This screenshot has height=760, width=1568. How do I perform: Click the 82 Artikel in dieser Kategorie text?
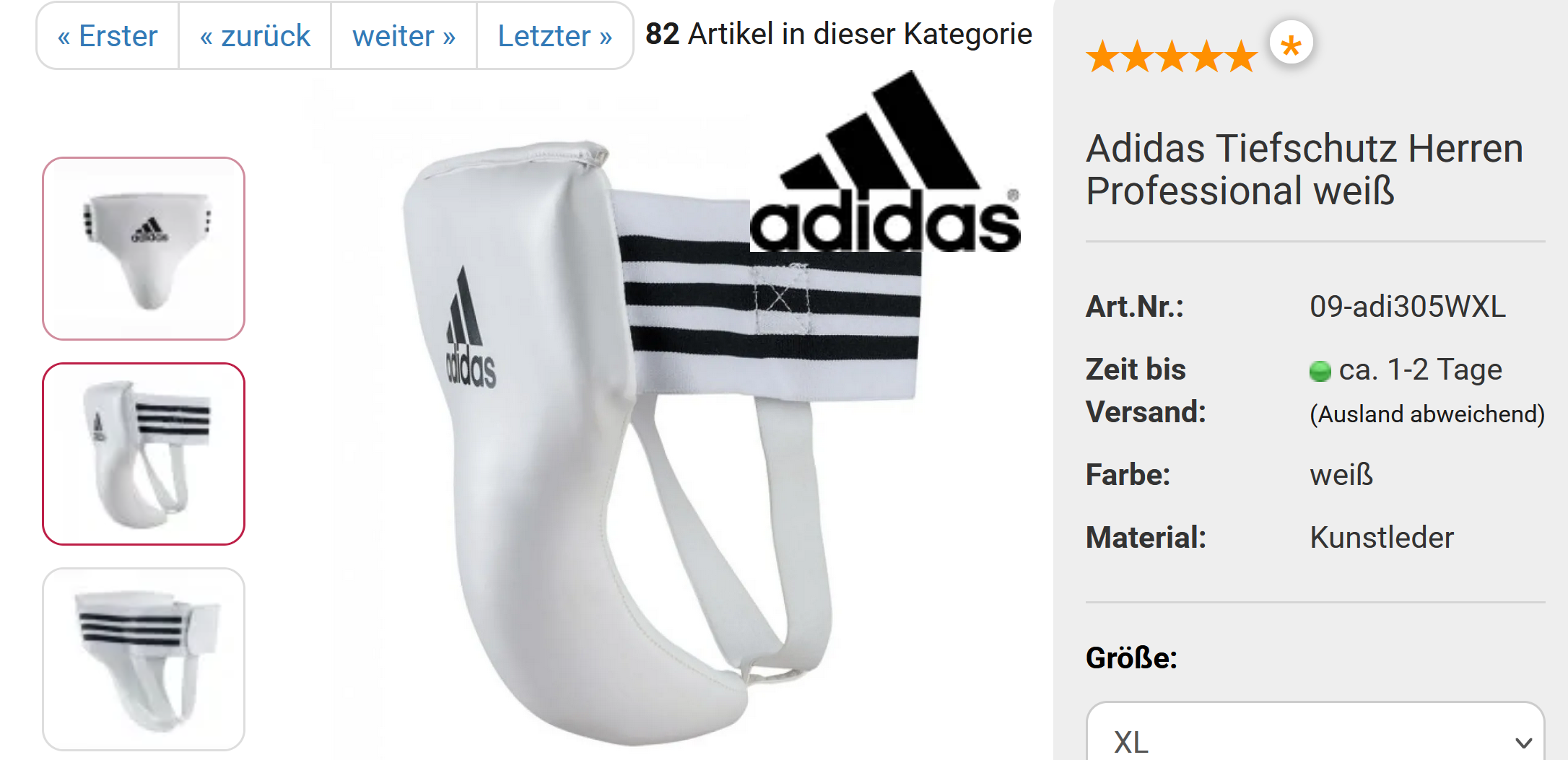click(x=839, y=34)
